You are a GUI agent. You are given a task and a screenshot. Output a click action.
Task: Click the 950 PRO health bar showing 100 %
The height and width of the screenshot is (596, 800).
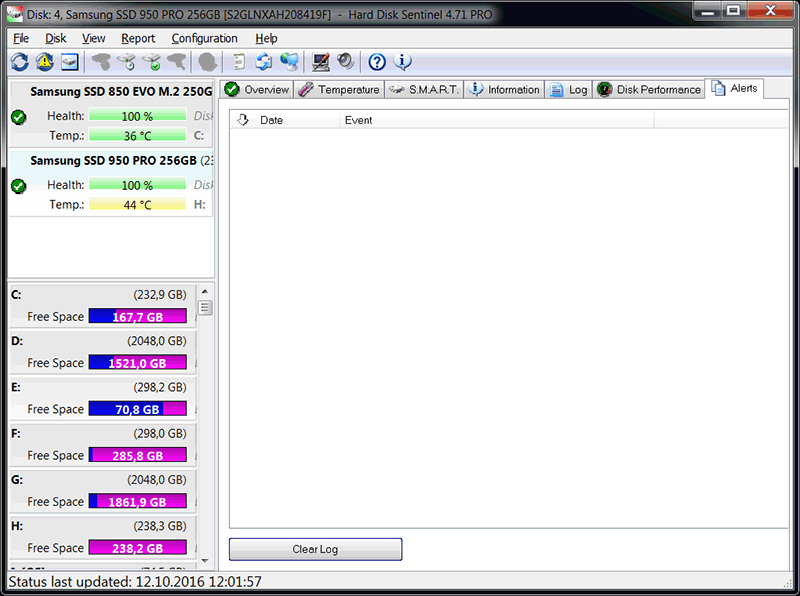[138, 185]
